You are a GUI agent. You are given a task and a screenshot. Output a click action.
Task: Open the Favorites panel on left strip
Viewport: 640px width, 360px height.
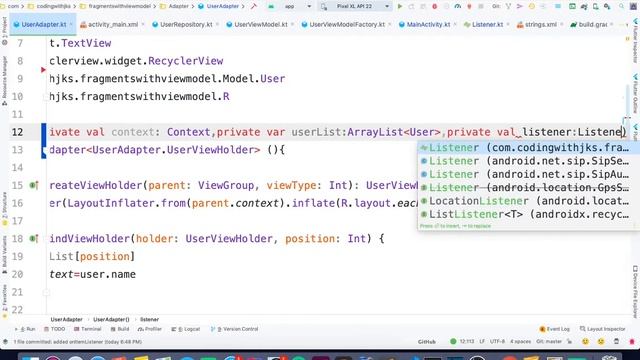coord(4,302)
